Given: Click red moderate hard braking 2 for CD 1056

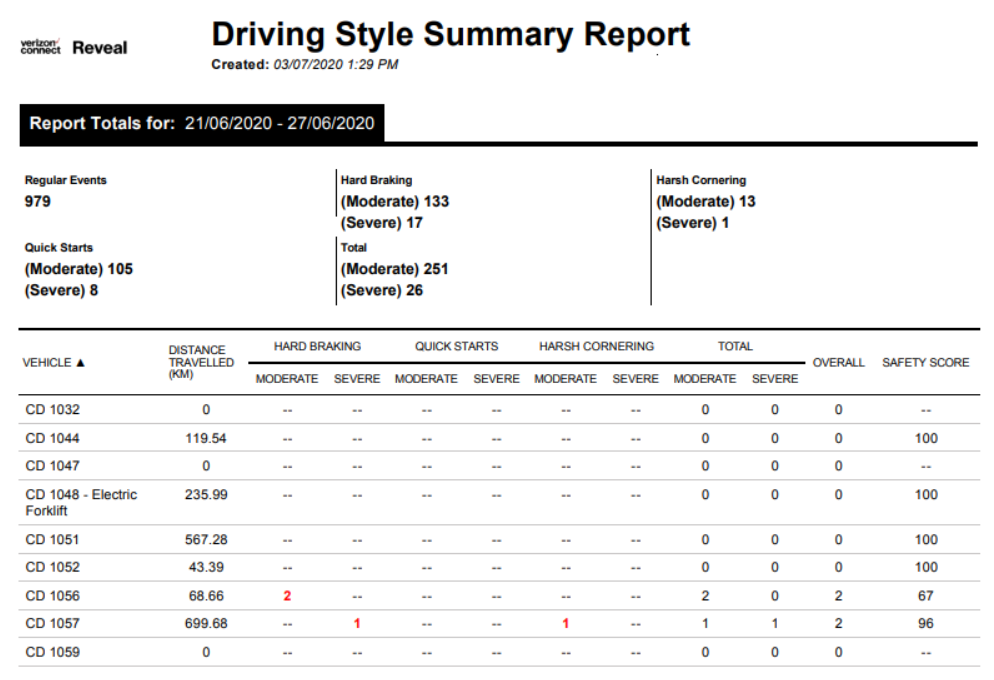Looking at the screenshot, I should pyautogui.click(x=287, y=596).
